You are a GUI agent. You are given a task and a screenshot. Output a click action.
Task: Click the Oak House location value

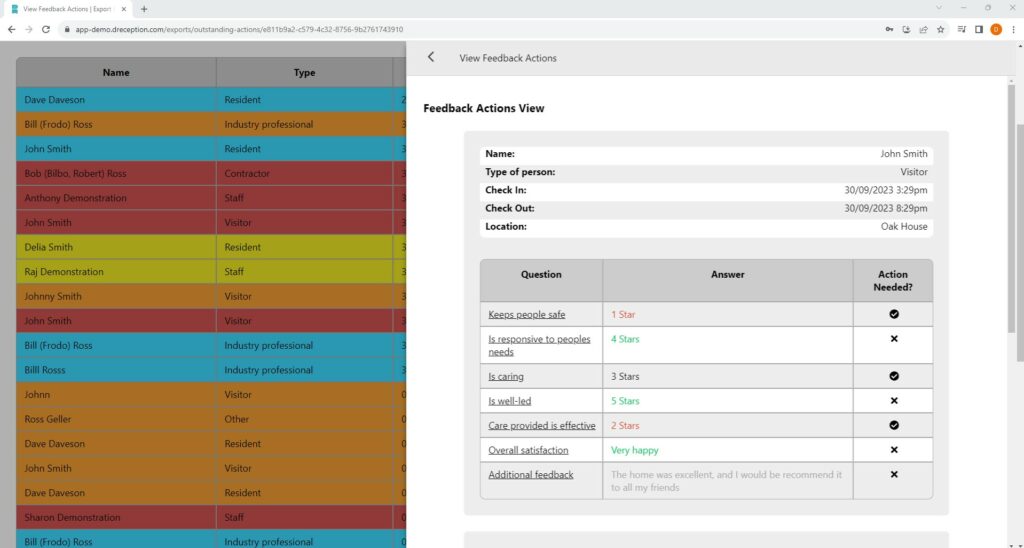coord(904,227)
